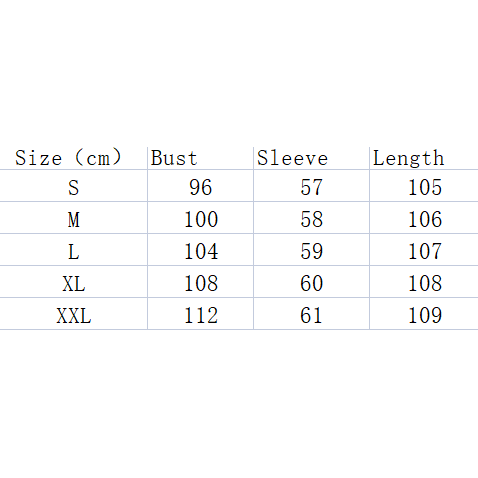The height and width of the screenshot is (478, 478).
Task: Select sleeve value 60 in XL row
Action: 311,282
